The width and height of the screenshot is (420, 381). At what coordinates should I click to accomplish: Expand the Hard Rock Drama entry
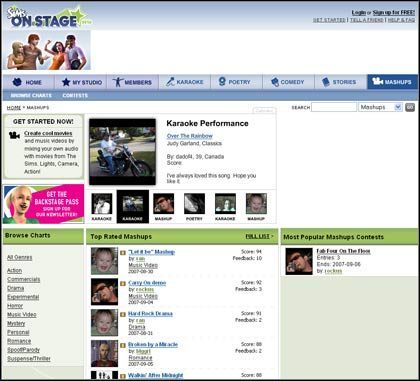pos(123,314)
